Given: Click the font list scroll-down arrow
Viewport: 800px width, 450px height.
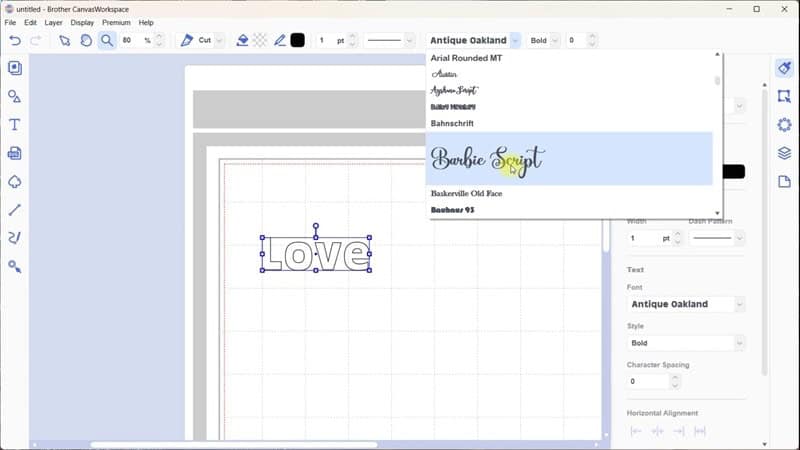Looking at the screenshot, I should [x=717, y=213].
